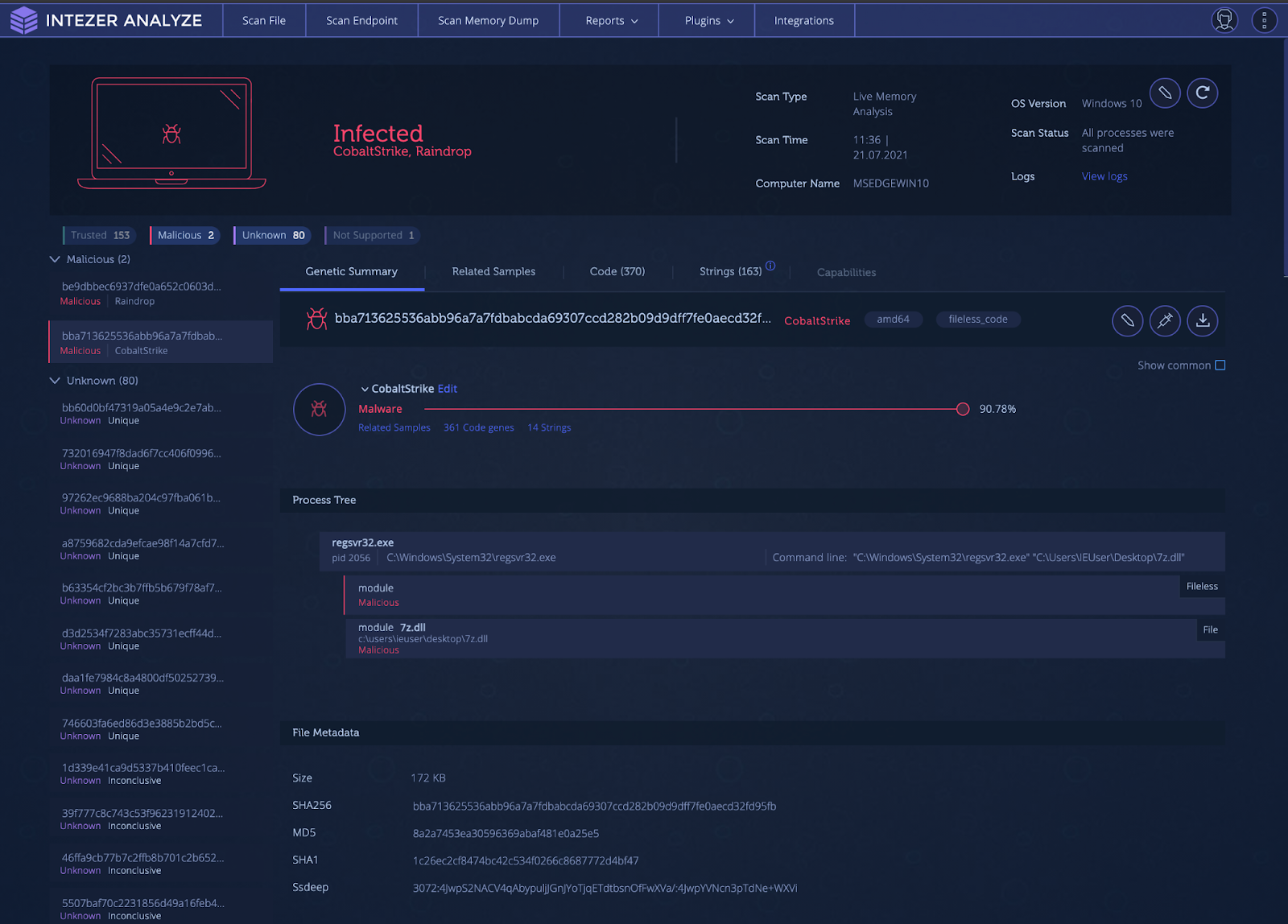The image size is (1288, 924).
Task: Download the sample using the download icon
Action: pos(1202,320)
